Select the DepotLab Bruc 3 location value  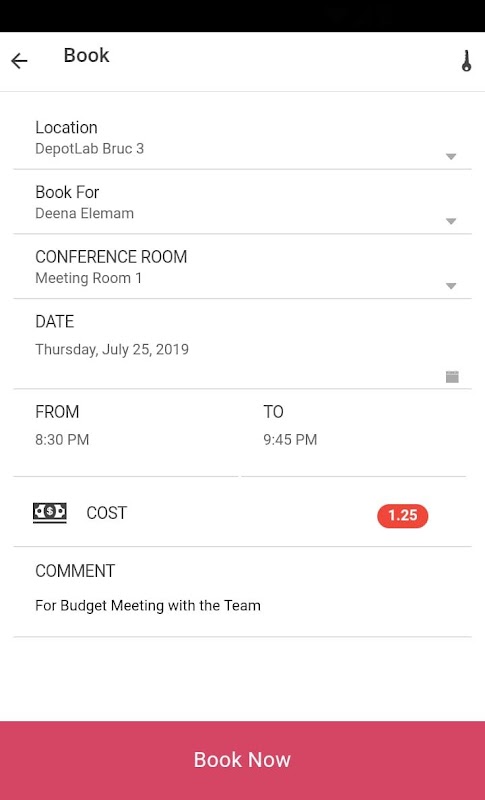(x=89, y=148)
